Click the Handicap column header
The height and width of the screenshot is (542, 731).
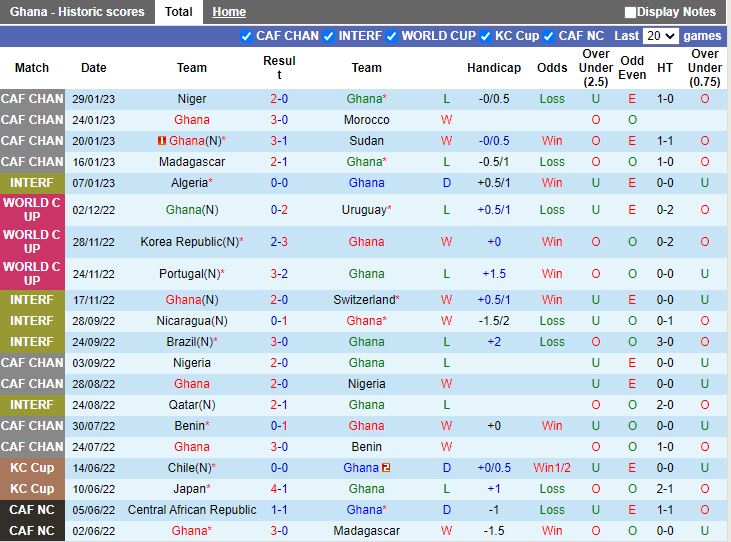(494, 68)
